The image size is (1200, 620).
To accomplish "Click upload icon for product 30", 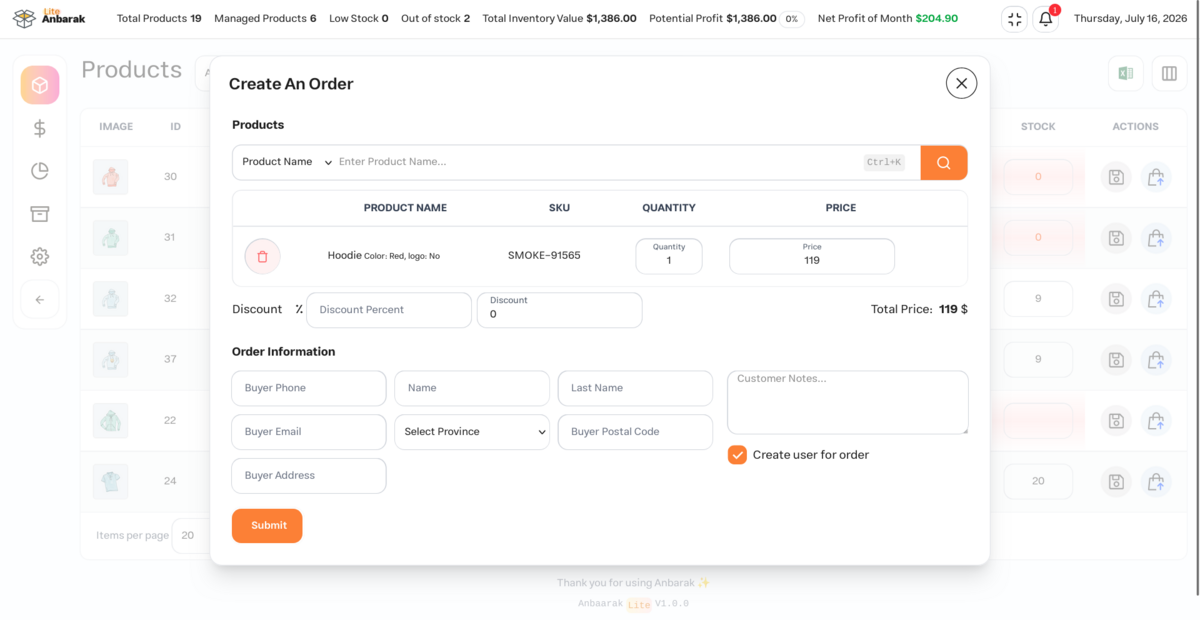I will coord(1156,177).
